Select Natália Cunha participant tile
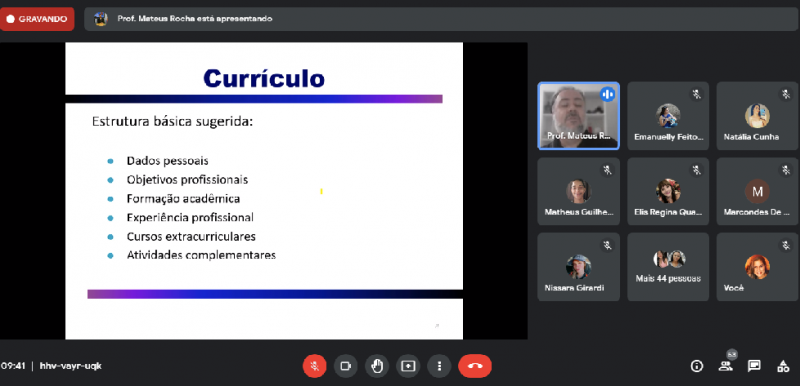The height and width of the screenshot is (386, 800). [757, 116]
